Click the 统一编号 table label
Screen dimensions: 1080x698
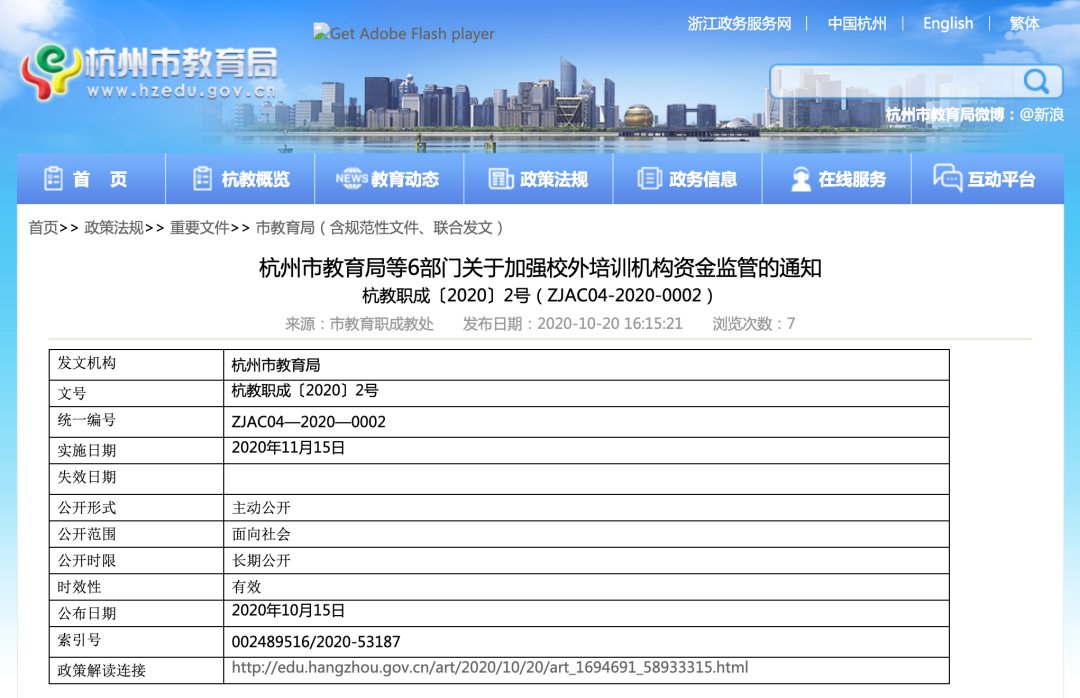pyautogui.click(x=87, y=420)
